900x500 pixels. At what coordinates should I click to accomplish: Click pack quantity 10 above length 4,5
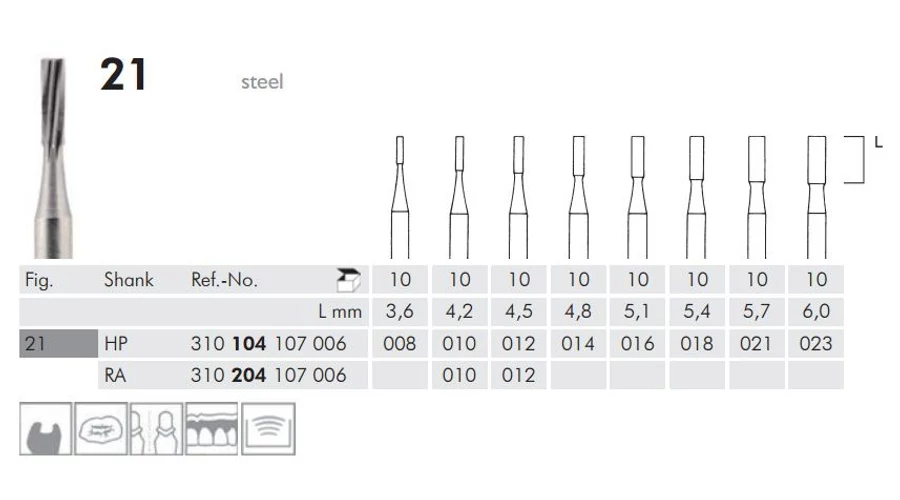[519, 280]
